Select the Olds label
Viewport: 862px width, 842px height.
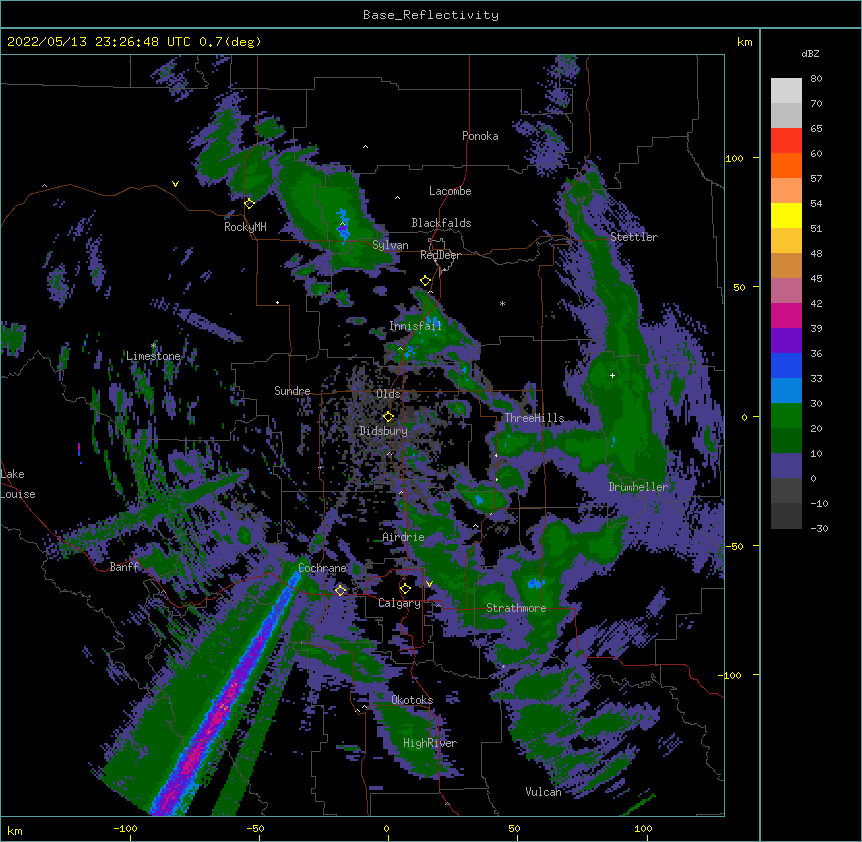388,394
